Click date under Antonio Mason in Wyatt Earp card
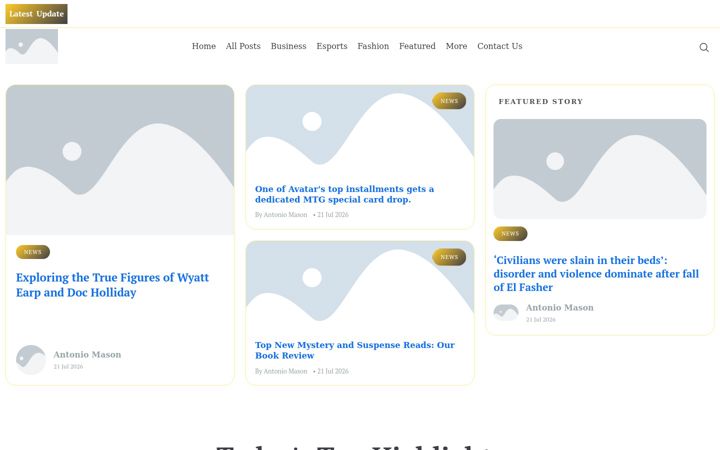Image resolution: width=720 pixels, height=450 pixels. point(68,366)
